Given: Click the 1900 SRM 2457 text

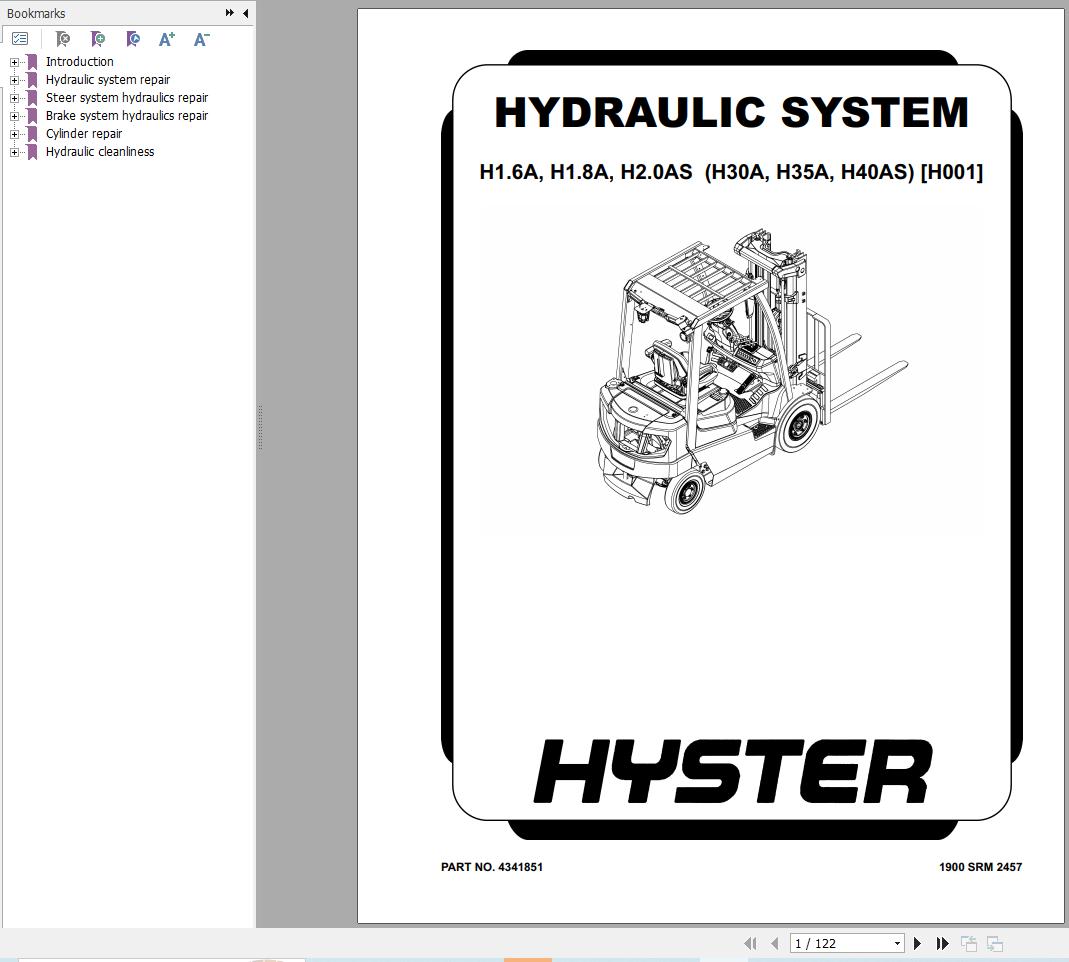Looking at the screenshot, I should pyautogui.click(x=980, y=867).
